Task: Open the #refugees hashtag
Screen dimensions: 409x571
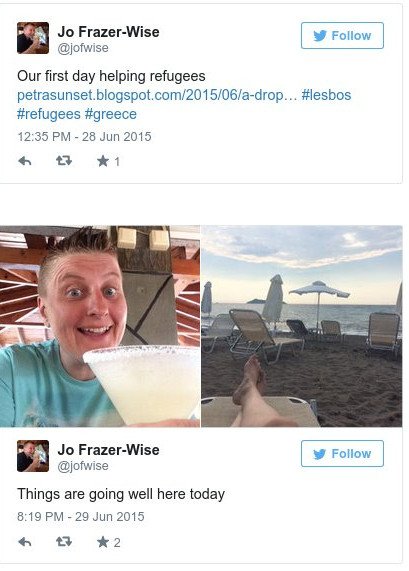Action: 49,114
